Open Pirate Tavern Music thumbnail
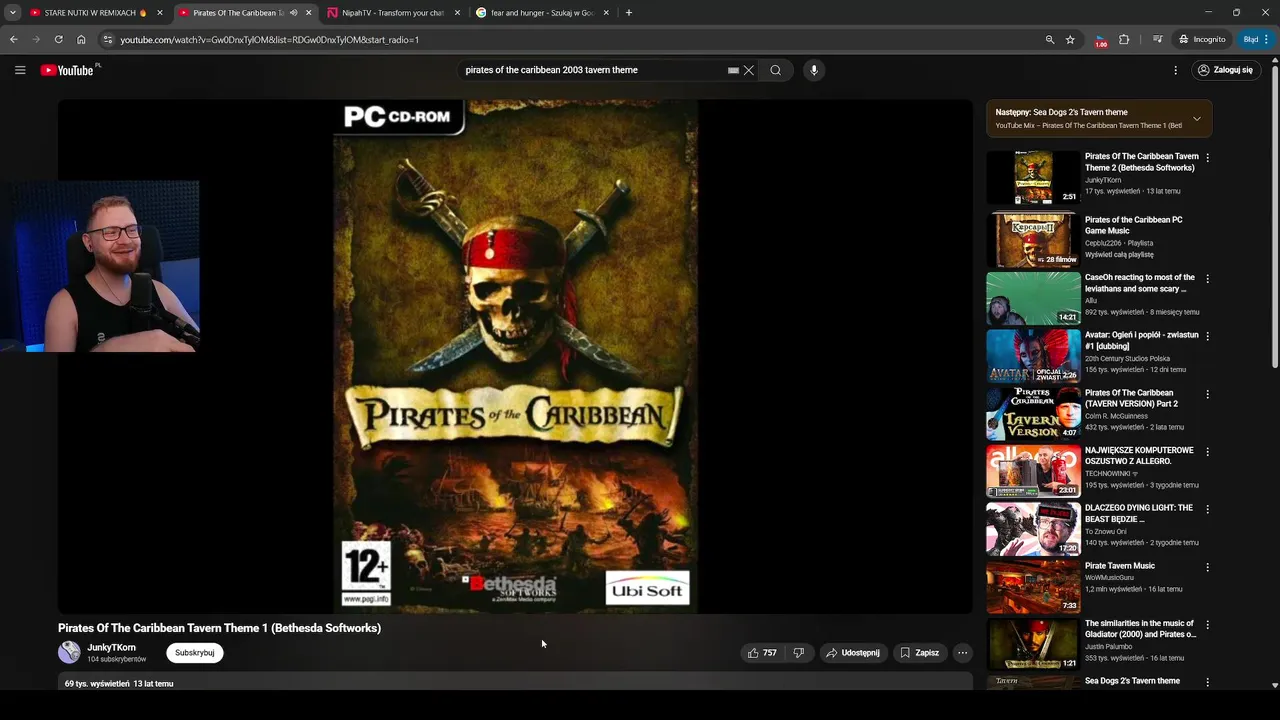 [1033, 587]
